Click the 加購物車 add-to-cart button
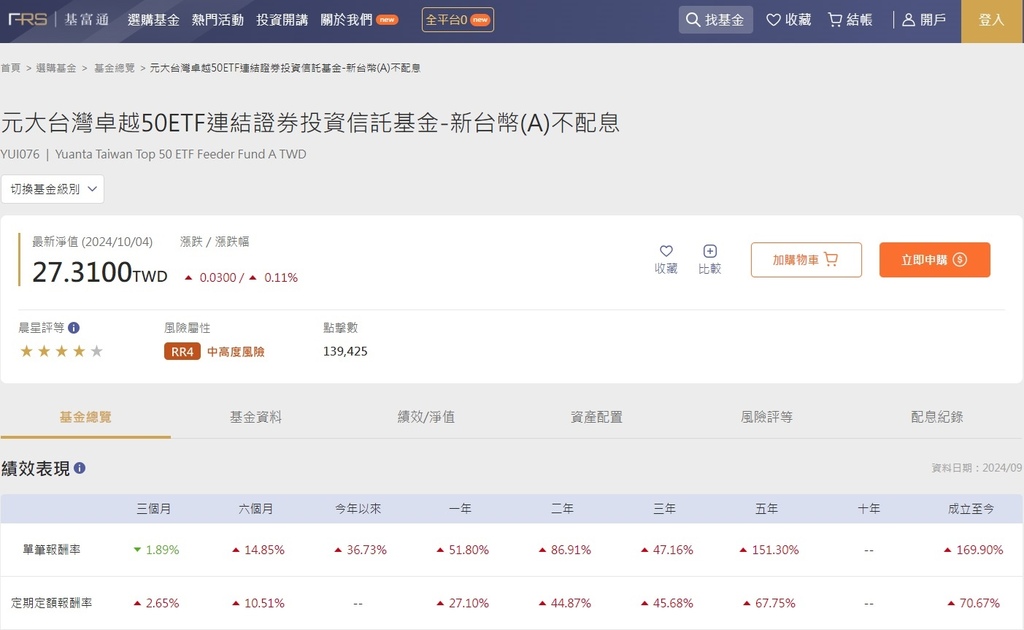The width and height of the screenshot is (1024, 630). 806,259
